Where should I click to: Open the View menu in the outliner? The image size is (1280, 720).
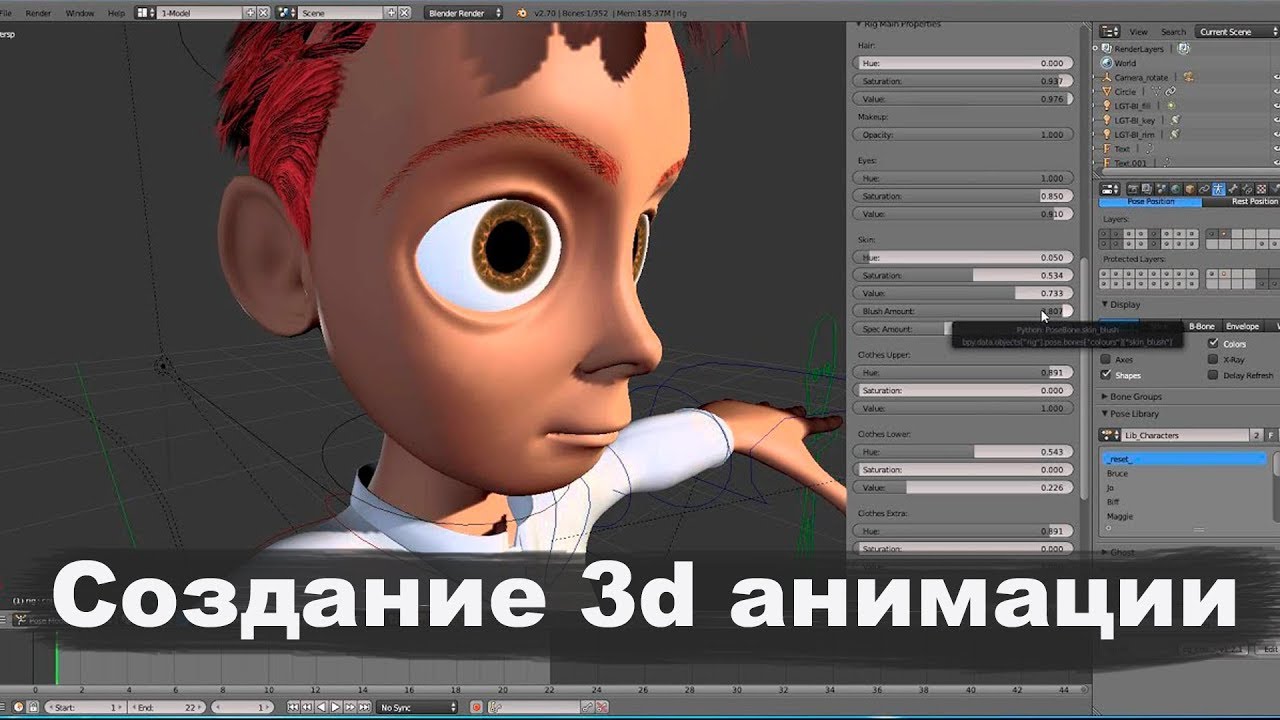click(1138, 32)
